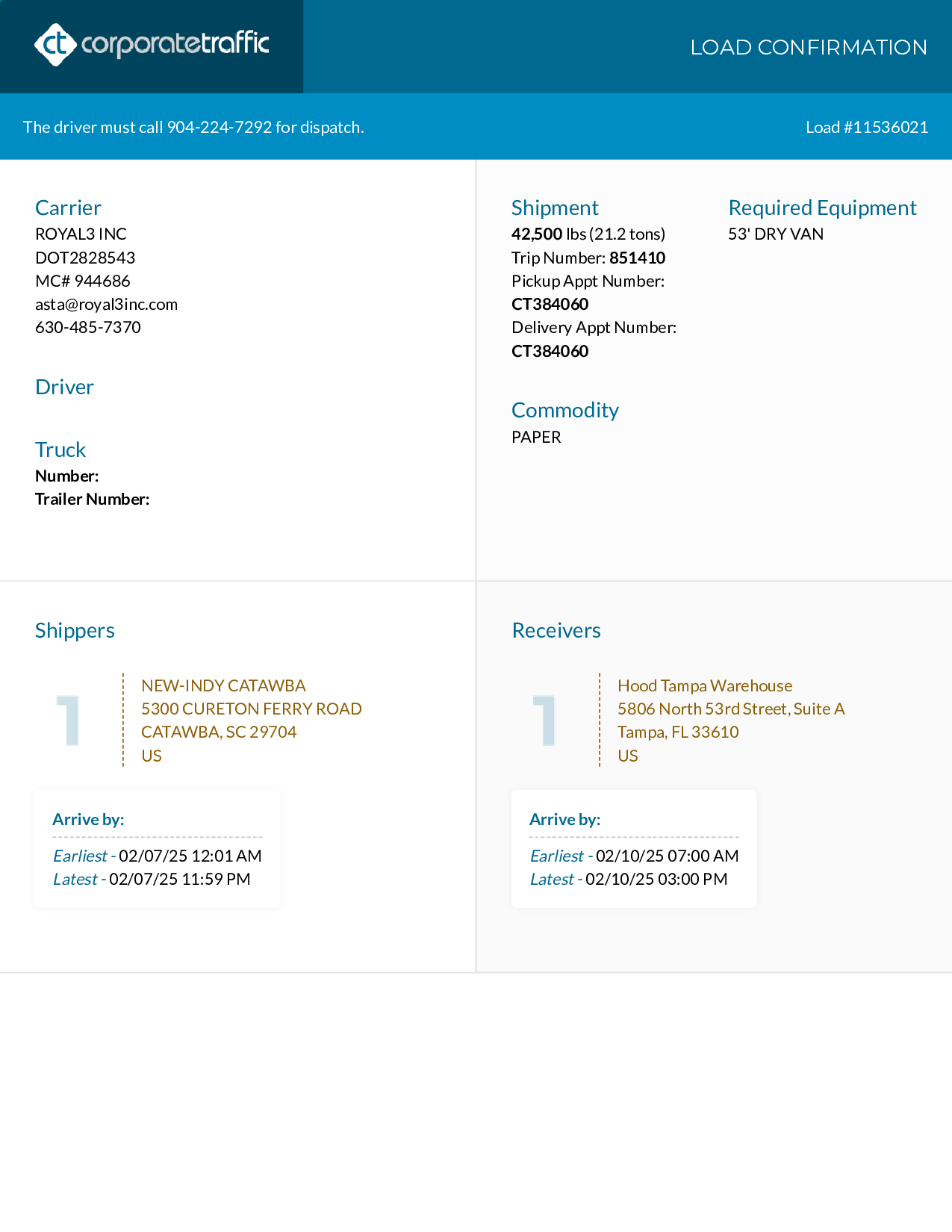The height and width of the screenshot is (1232, 952).
Task: Click 53' DRY VAN equipment
Action: point(776,234)
